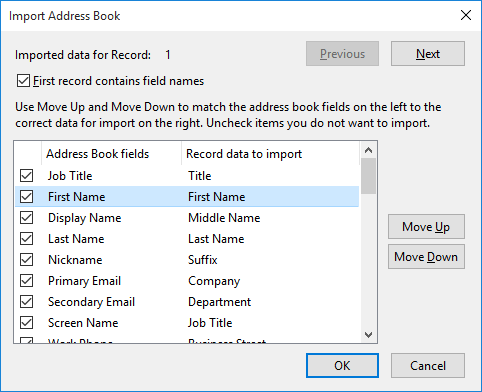Select the Nickname row

tap(187, 260)
